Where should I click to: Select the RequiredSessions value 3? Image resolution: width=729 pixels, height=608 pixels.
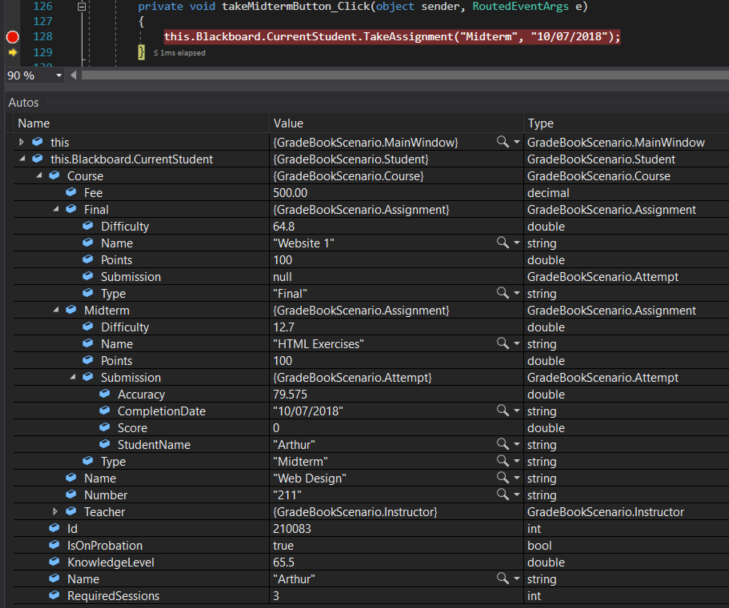276,595
